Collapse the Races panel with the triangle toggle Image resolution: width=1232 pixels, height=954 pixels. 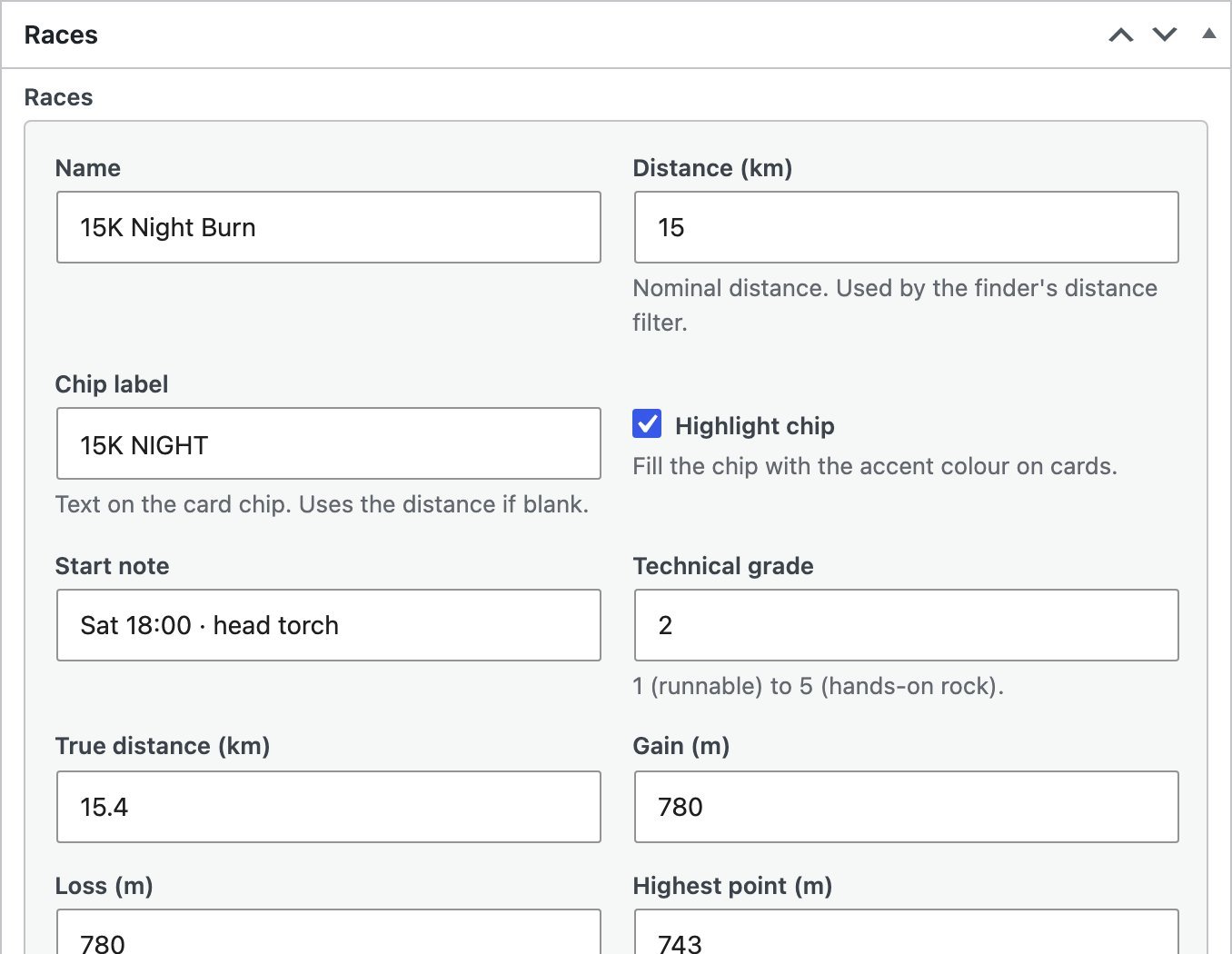click(x=1208, y=35)
